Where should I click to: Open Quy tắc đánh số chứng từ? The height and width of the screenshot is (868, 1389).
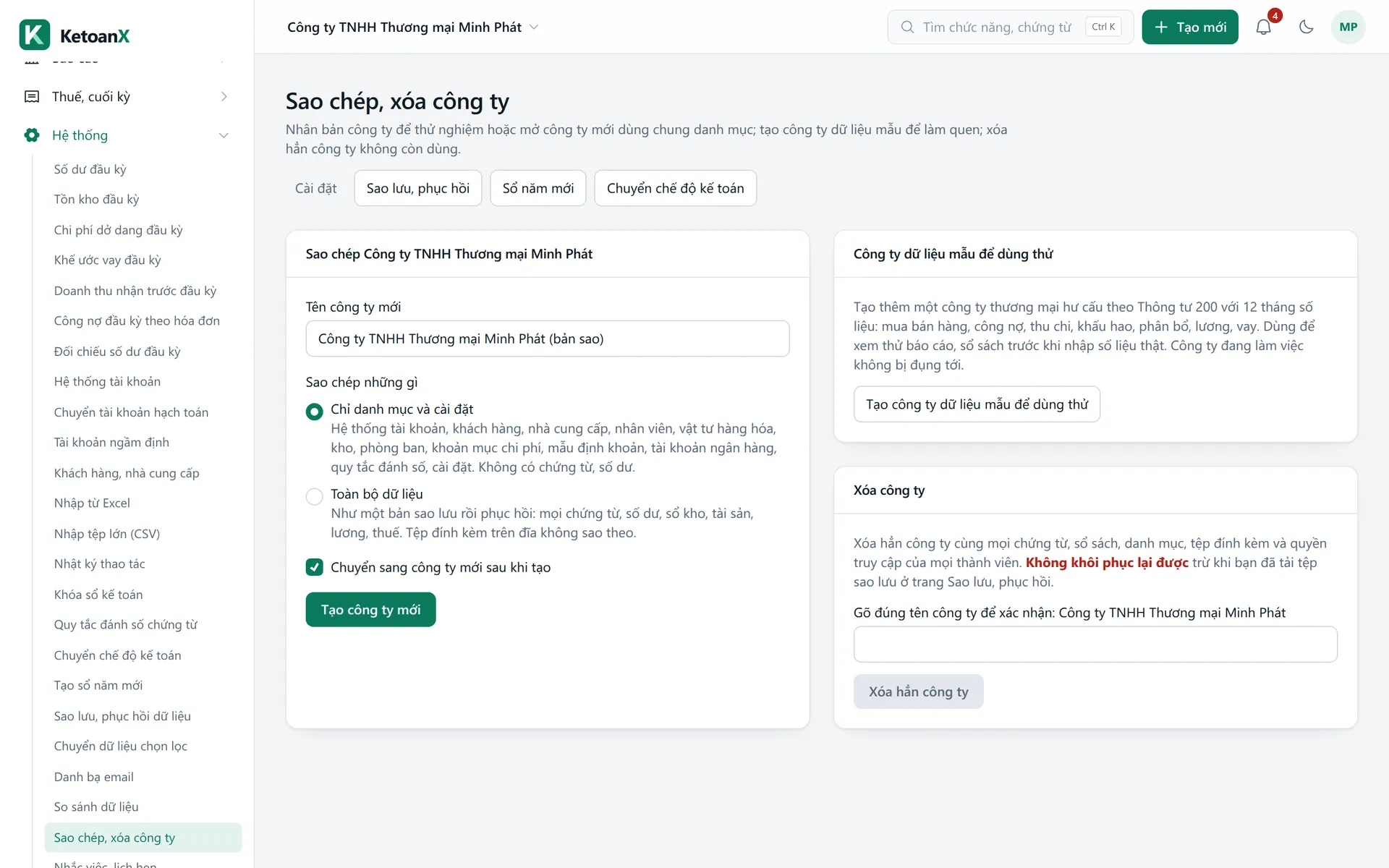click(143, 625)
